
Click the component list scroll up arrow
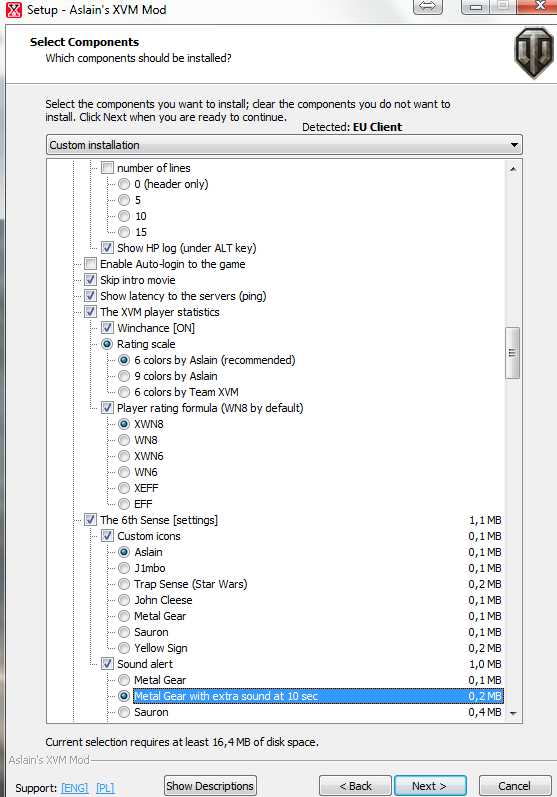pos(513,169)
